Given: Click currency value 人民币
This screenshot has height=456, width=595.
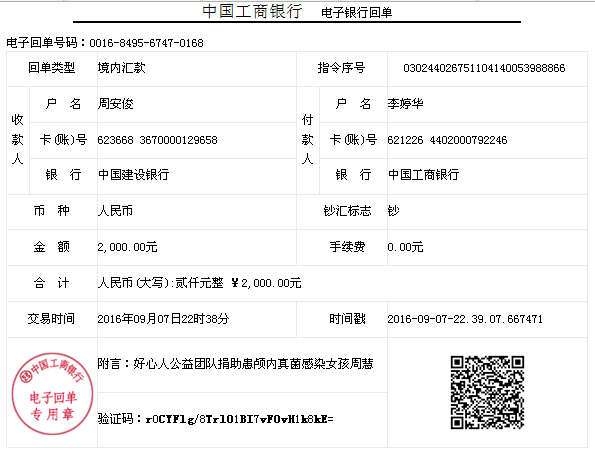Looking at the screenshot, I should point(115,211).
